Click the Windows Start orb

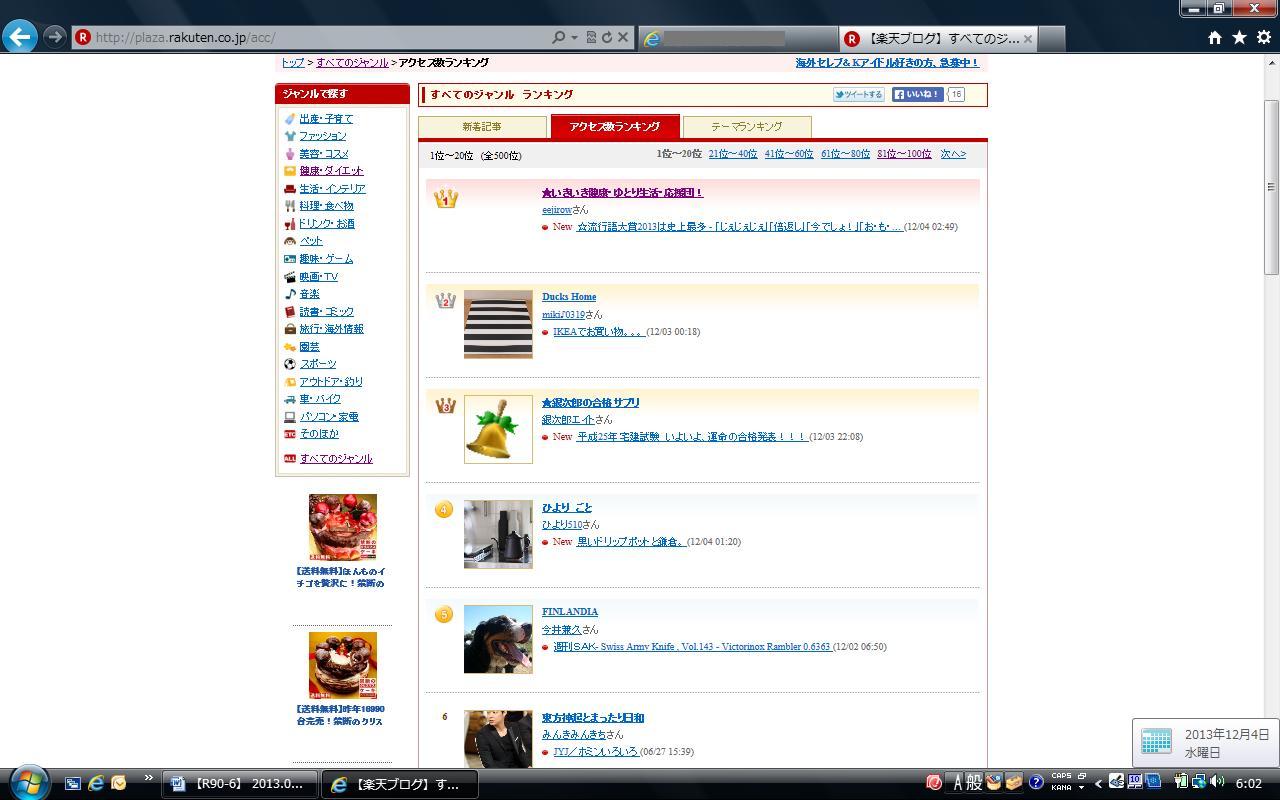coord(27,783)
